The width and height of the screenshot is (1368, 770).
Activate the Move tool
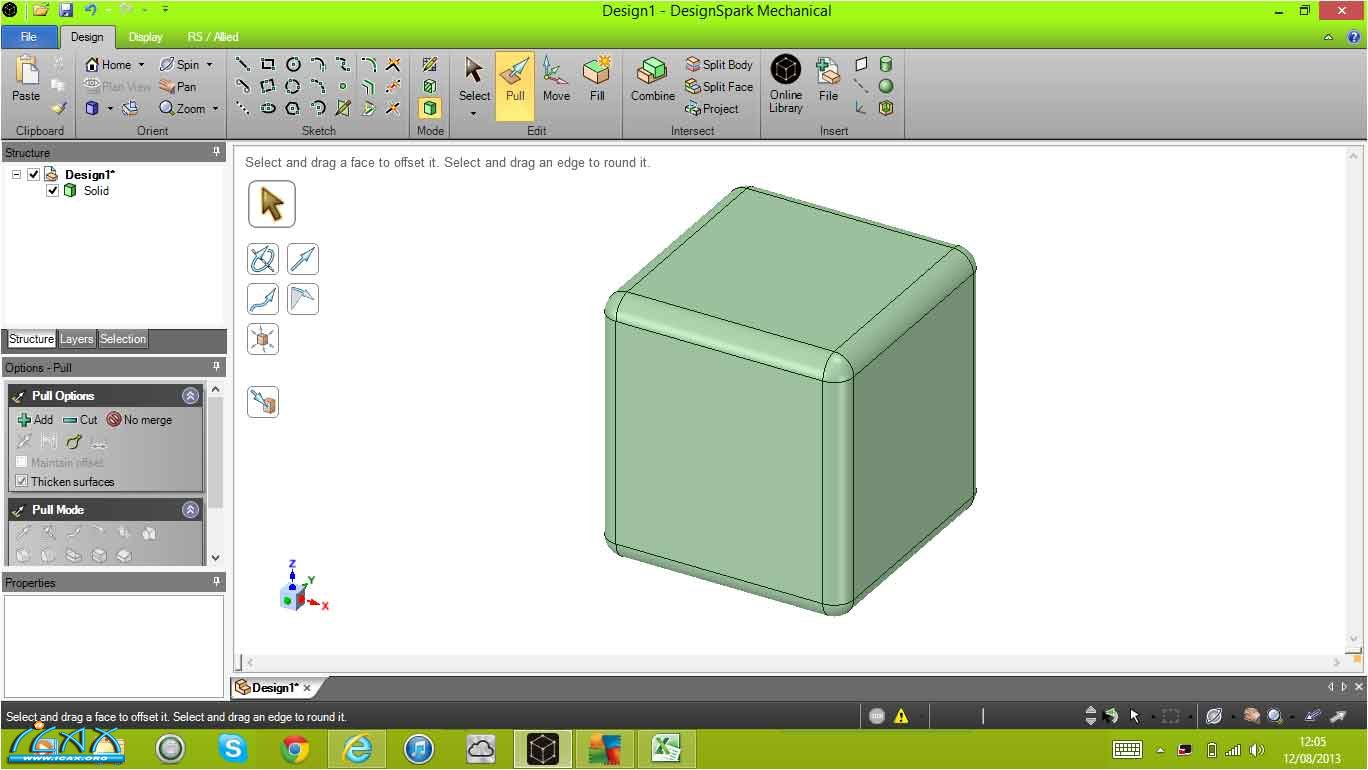(x=556, y=80)
